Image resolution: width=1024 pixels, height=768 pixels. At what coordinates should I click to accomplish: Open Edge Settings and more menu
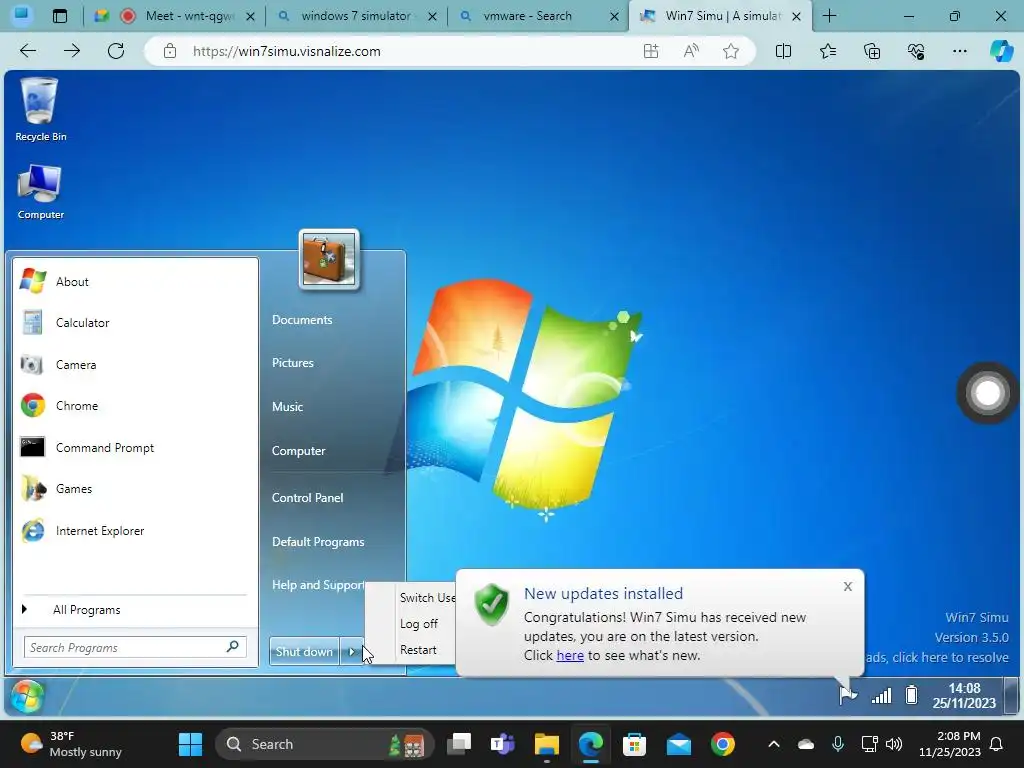959,51
